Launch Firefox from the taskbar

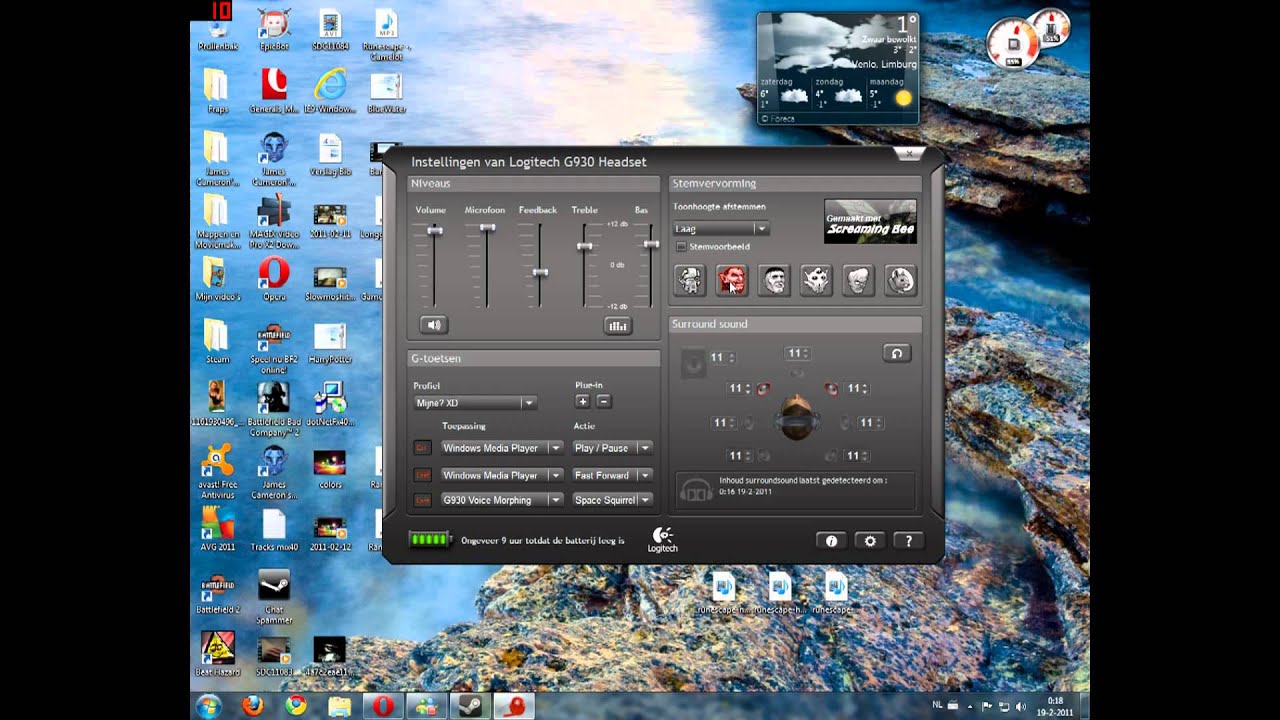[x=253, y=706]
